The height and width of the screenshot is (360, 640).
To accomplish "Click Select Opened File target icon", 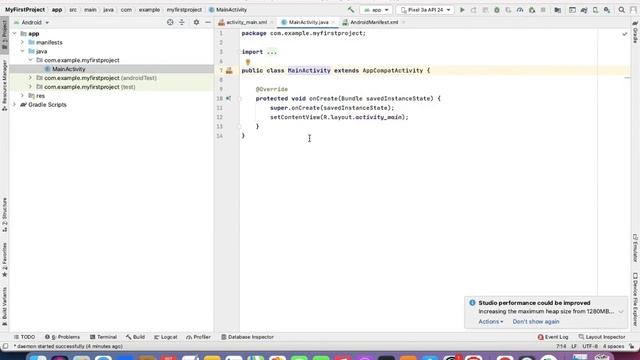I will (x=170, y=22).
